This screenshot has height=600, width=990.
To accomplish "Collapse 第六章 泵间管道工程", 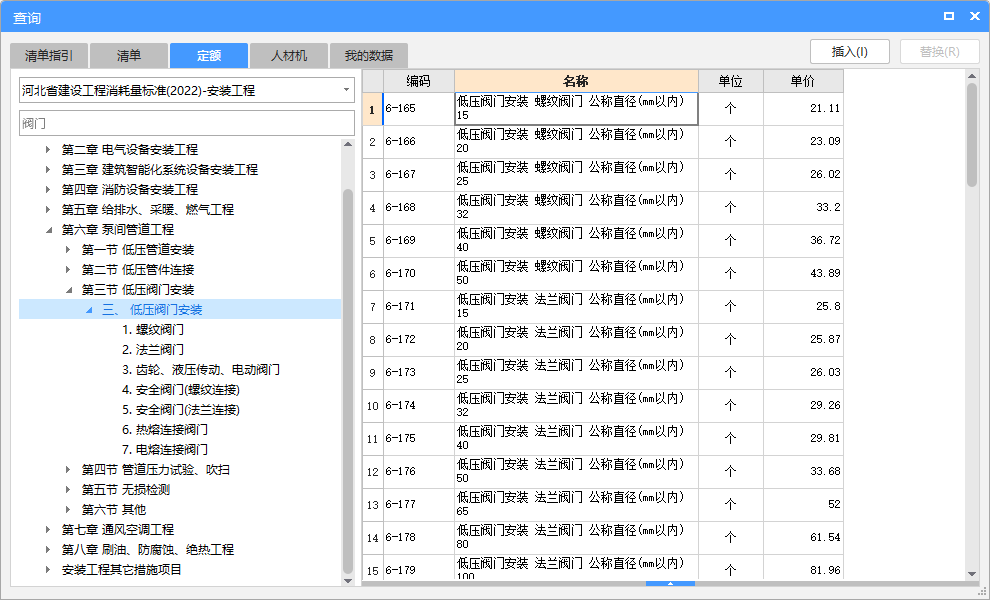I will tap(48, 230).
